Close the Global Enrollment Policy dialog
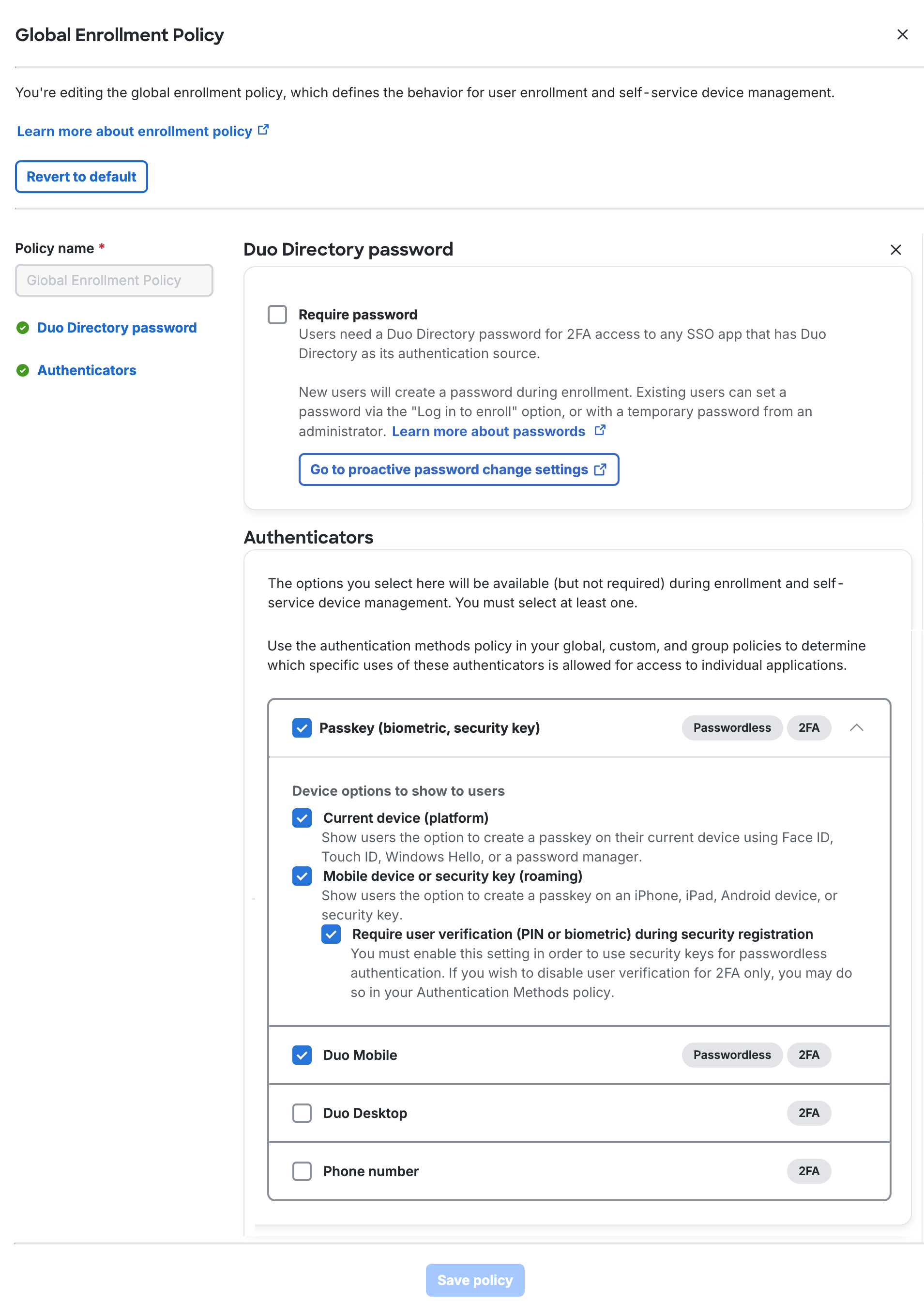924x1315 pixels. (x=902, y=35)
